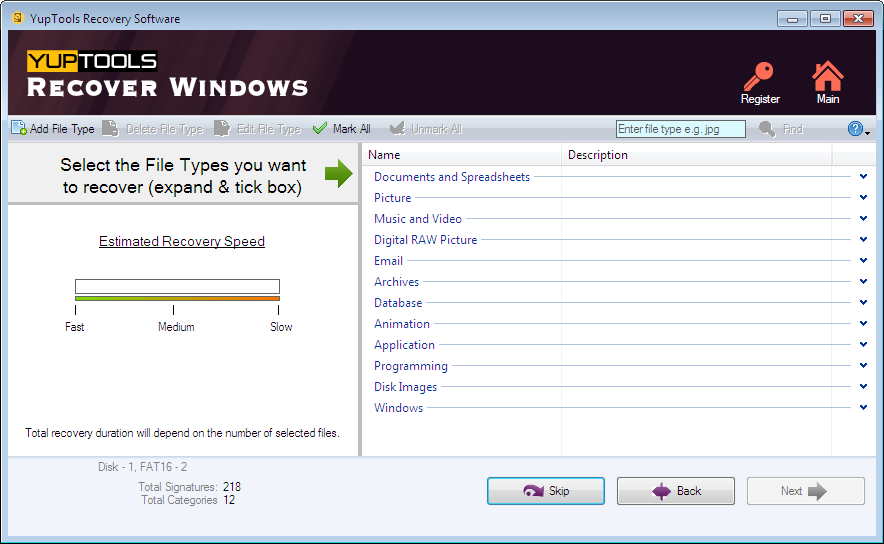Go to Main home icon
Viewport: 884px width, 544px height.
click(828, 76)
